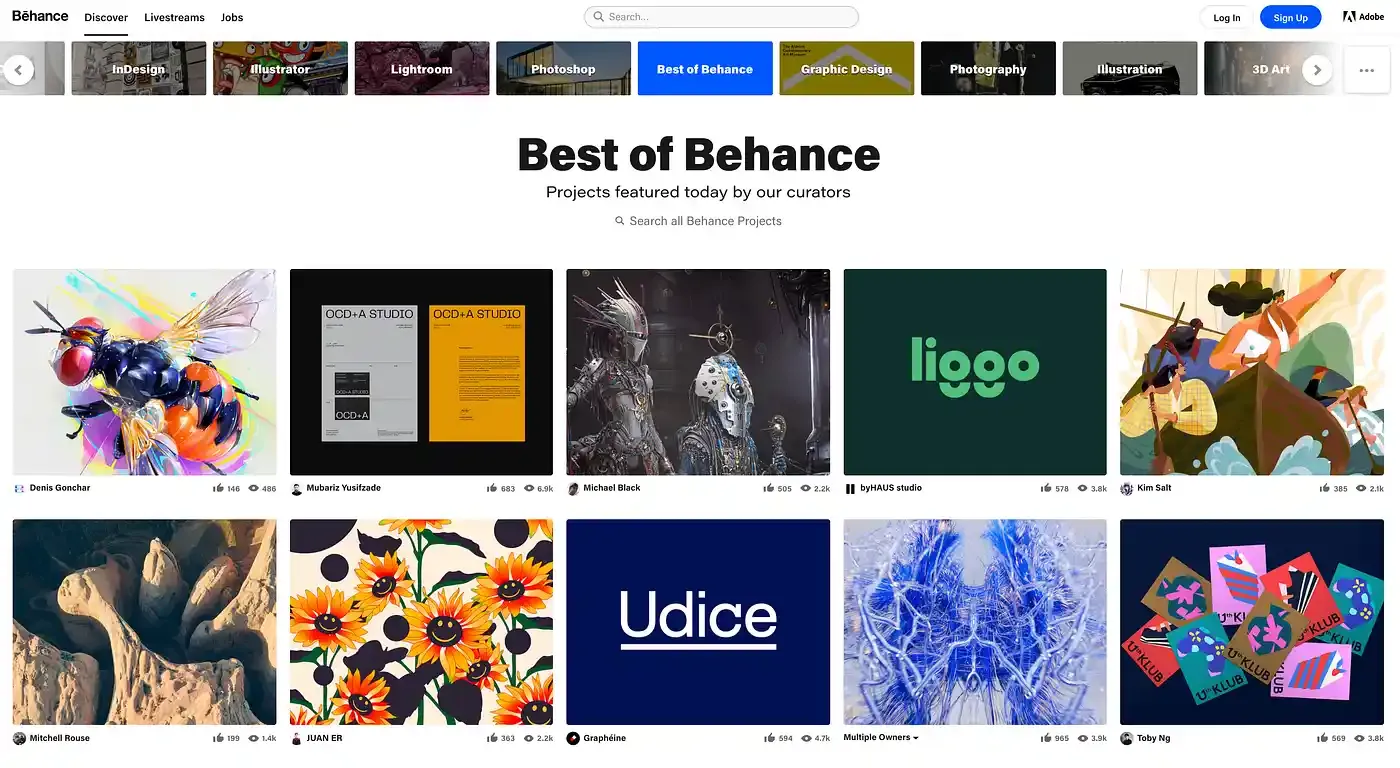The height and width of the screenshot is (768, 1400).
Task: Click thumbs-up icon on Mitchell Rouse's project
Action: pos(218,739)
